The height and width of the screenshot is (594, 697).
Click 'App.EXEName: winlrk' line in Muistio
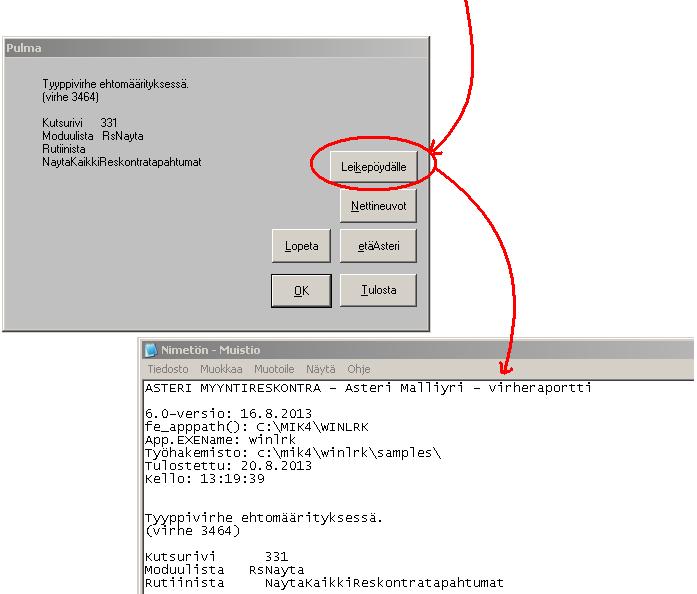click(x=220, y=440)
